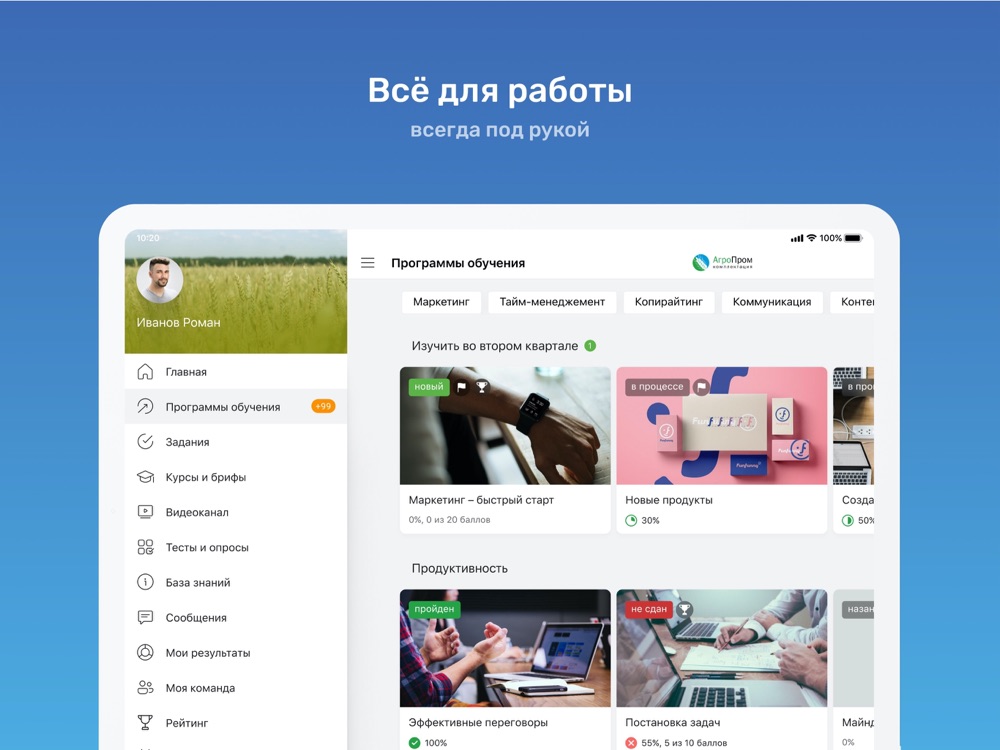This screenshot has height=750, width=1000.
Task: Open the Видеоканал play icon
Action: coord(145,511)
